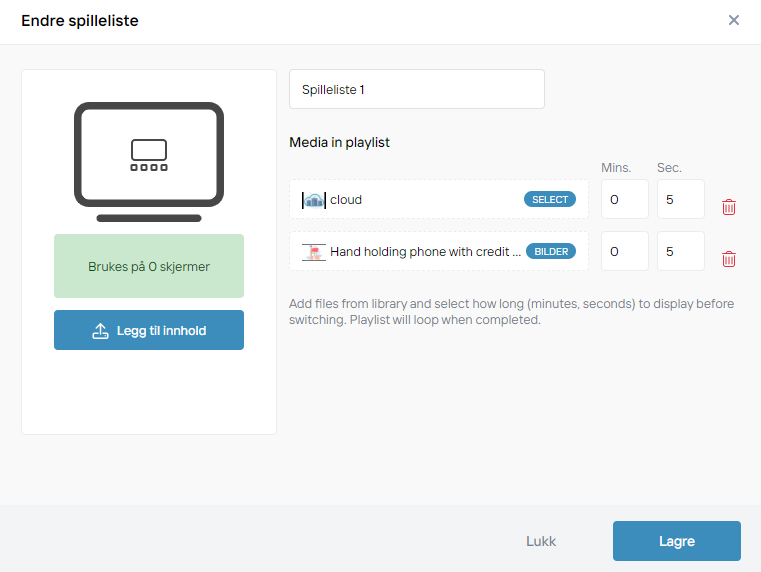
Task: Select the Hand holding phone with credit row
Action: 439,251
